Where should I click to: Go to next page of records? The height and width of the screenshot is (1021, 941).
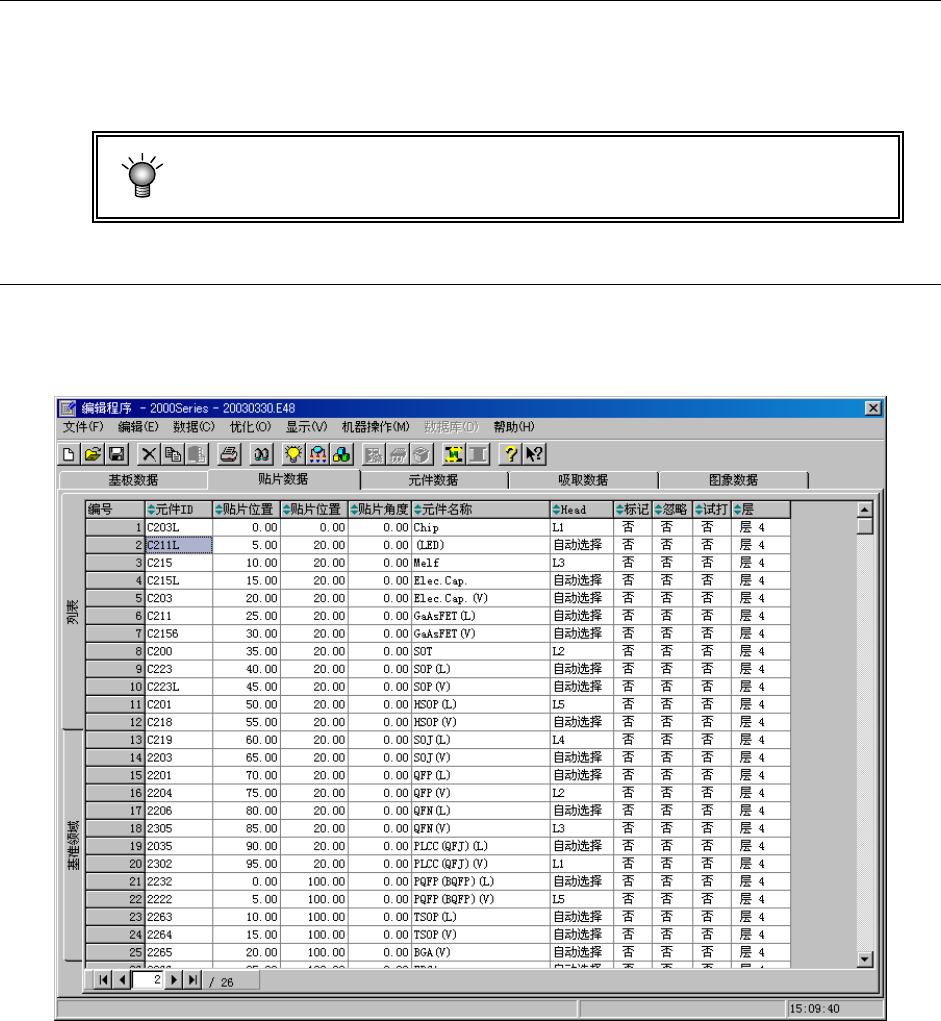click(x=174, y=980)
